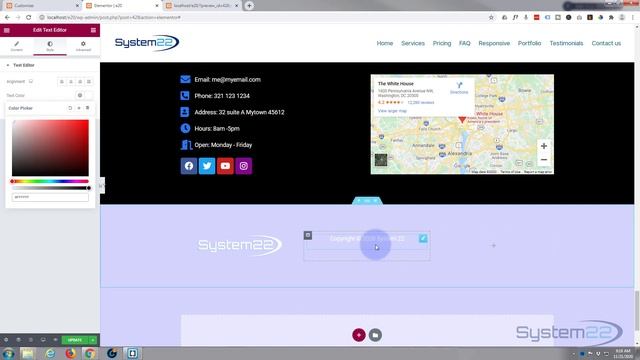Switch map to satellite thumbnail
Screen dimensions: 640x360
[x=381, y=160]
